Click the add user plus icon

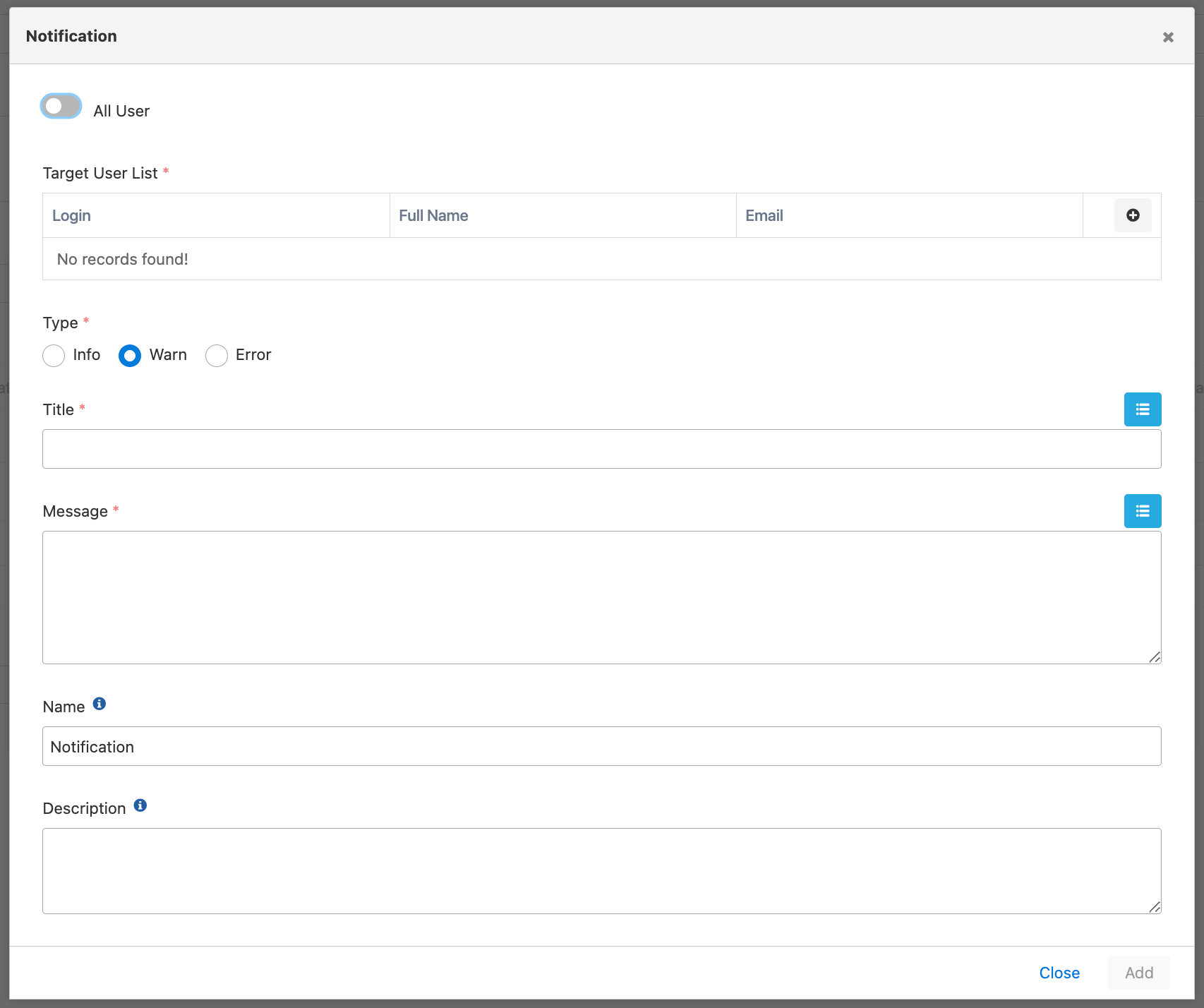coord(1133,215)
